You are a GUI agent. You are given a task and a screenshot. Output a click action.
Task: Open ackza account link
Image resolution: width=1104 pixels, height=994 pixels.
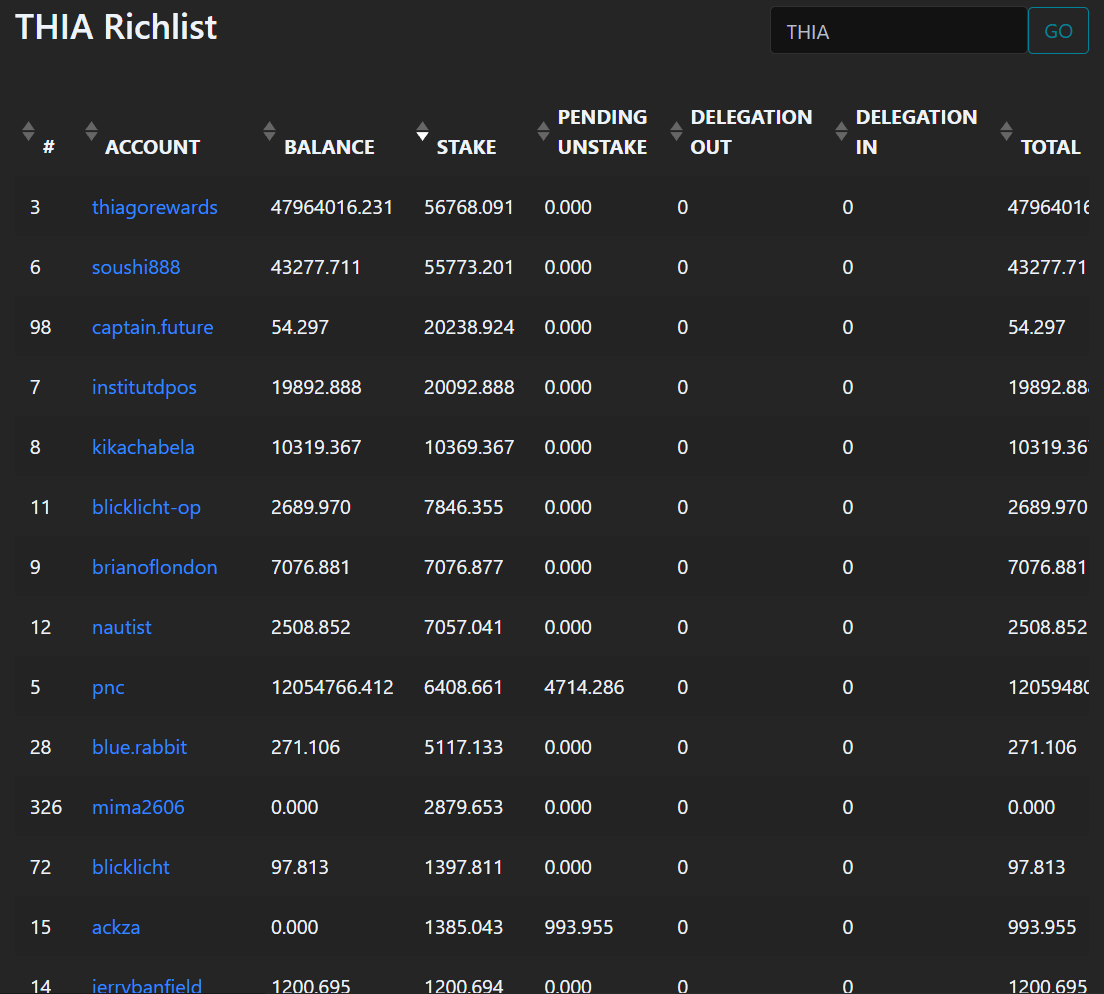(115, 927)
